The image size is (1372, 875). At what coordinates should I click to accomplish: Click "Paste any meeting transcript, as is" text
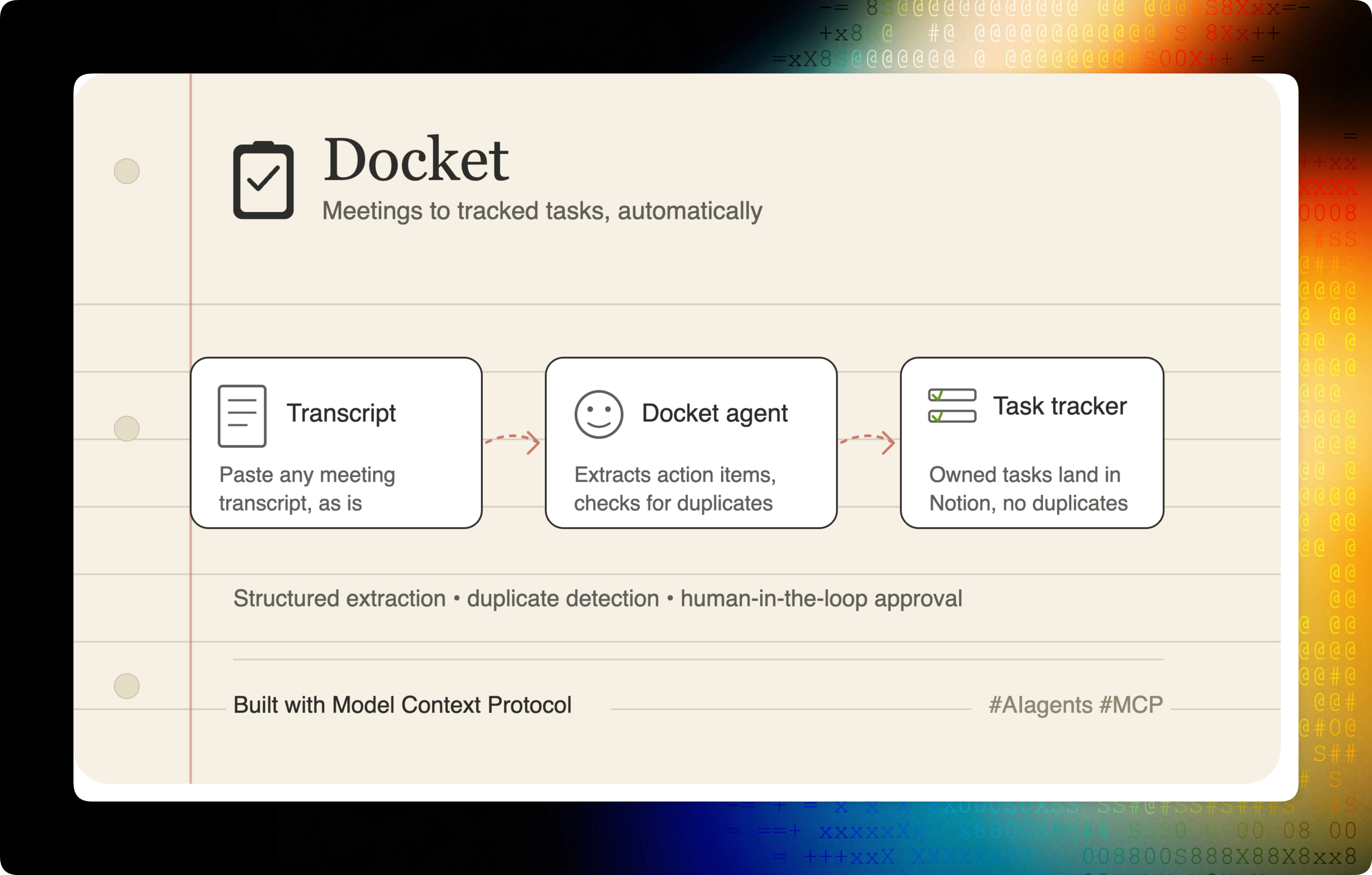[x=307, y=489]
